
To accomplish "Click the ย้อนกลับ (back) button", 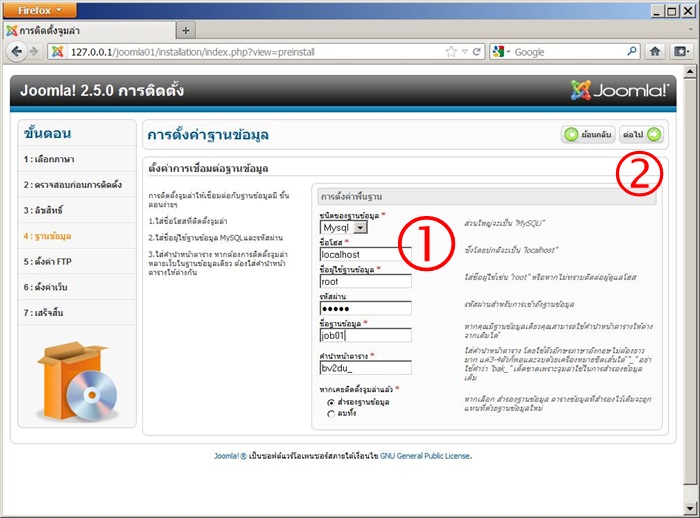I will pos(588,134).
